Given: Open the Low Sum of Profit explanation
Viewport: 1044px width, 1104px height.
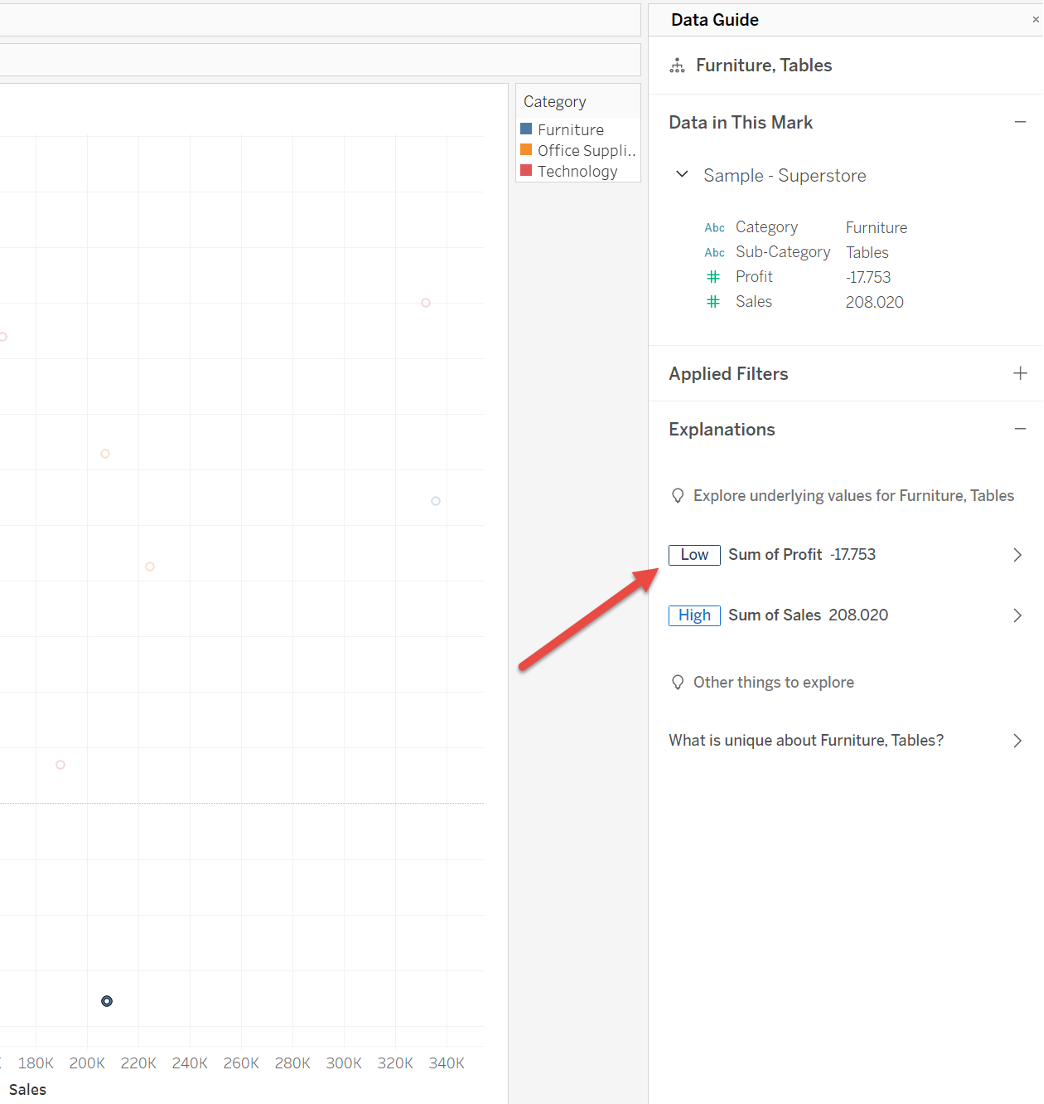Looking at the screenshot, I should tap(775, 555).
